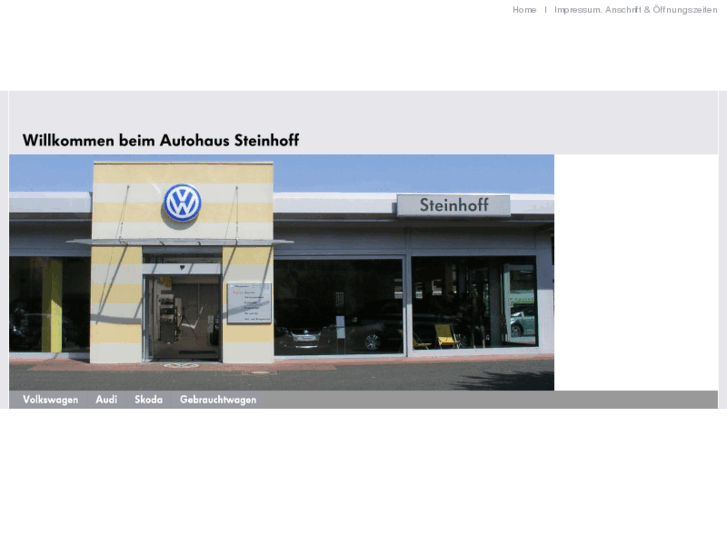Viewport: 727px width, 545px height.
Task: Select the Volkswagen menu item
Action: tap(51, 400)
